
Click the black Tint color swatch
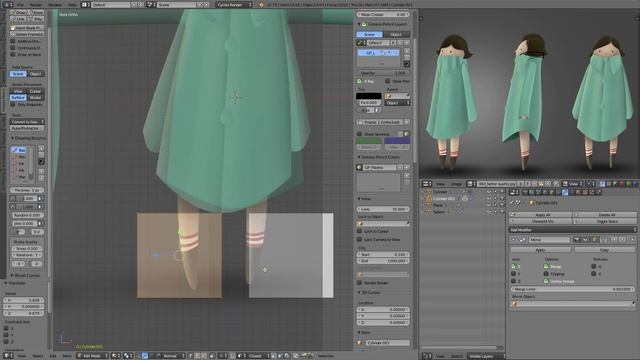(x=369, y=96)
